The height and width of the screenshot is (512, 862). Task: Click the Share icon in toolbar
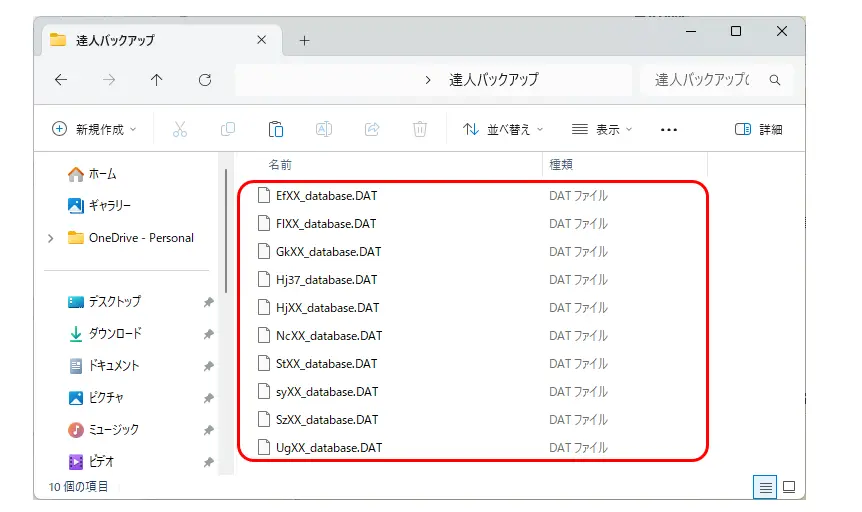pos(372,129)
